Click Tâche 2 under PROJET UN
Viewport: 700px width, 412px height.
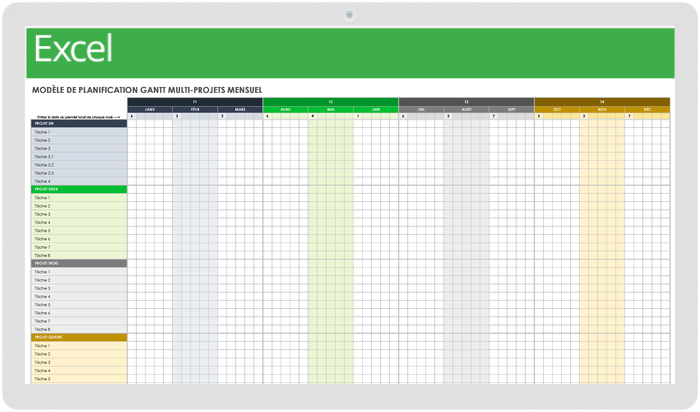point(79,140)
